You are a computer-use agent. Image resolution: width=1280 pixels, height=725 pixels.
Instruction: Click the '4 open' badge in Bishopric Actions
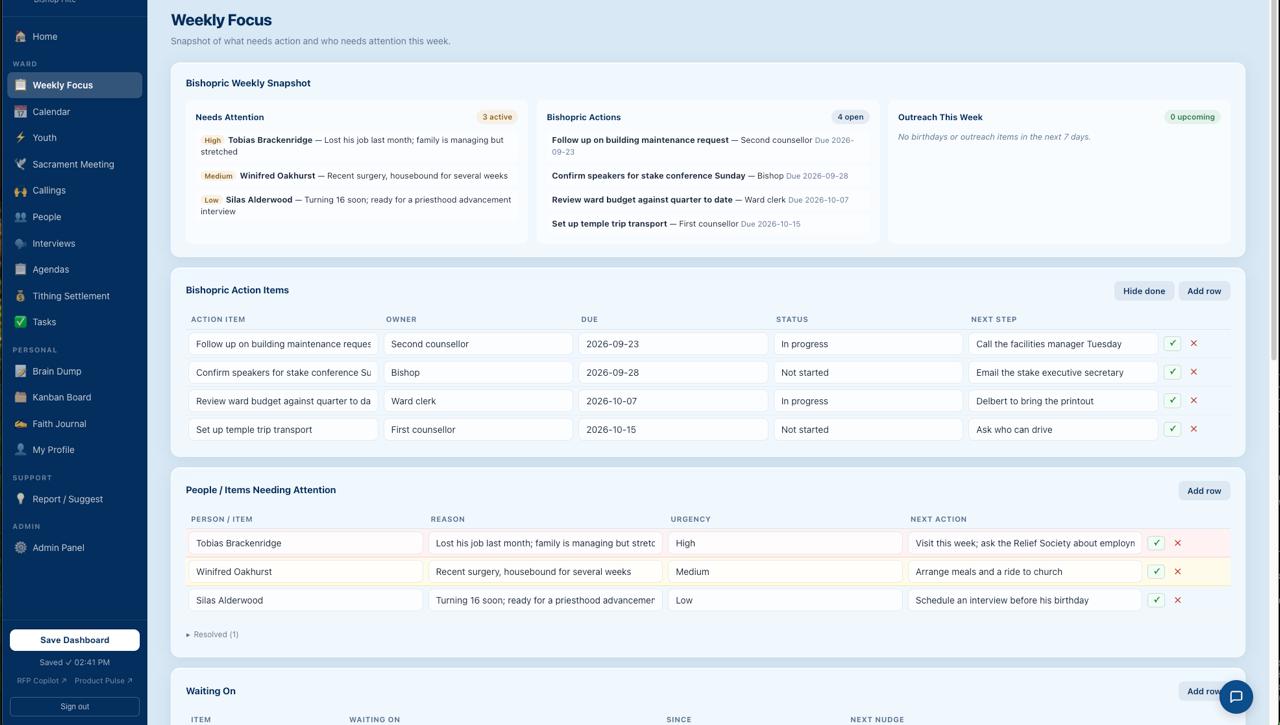tap(850, 117)
